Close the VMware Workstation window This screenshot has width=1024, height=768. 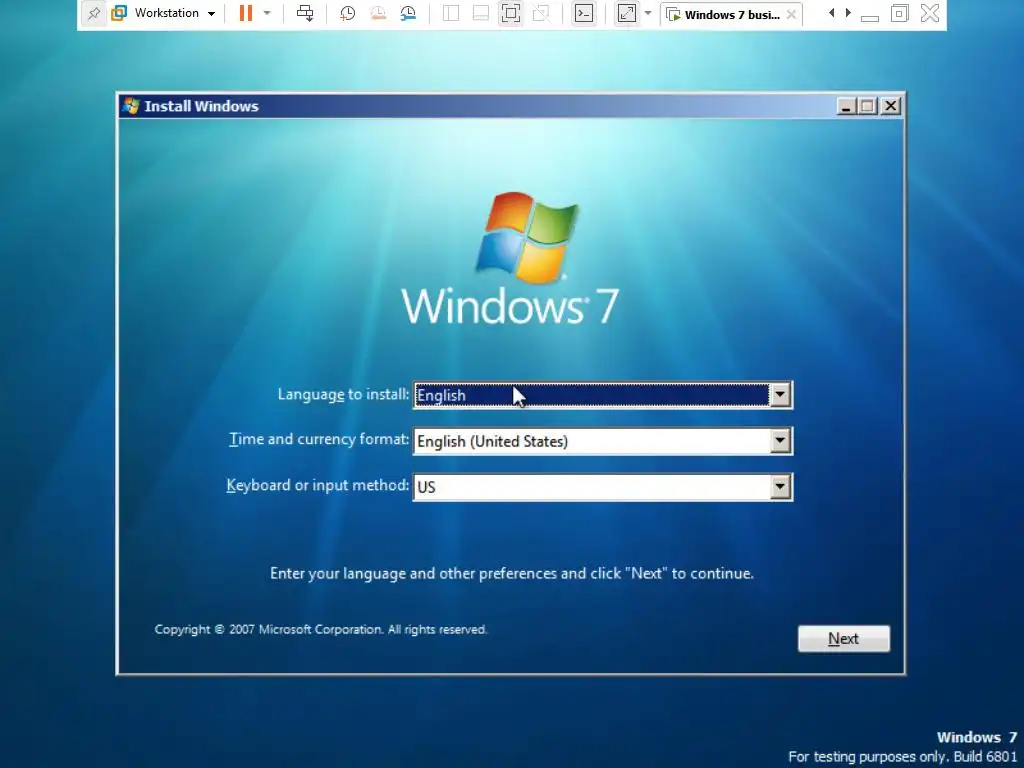930,13
